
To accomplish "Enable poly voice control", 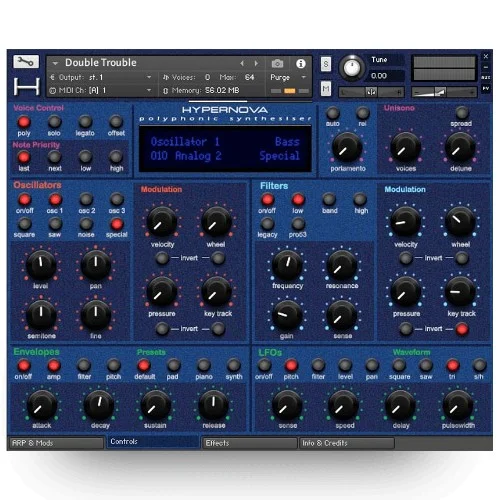I will (x=24, y=122).
